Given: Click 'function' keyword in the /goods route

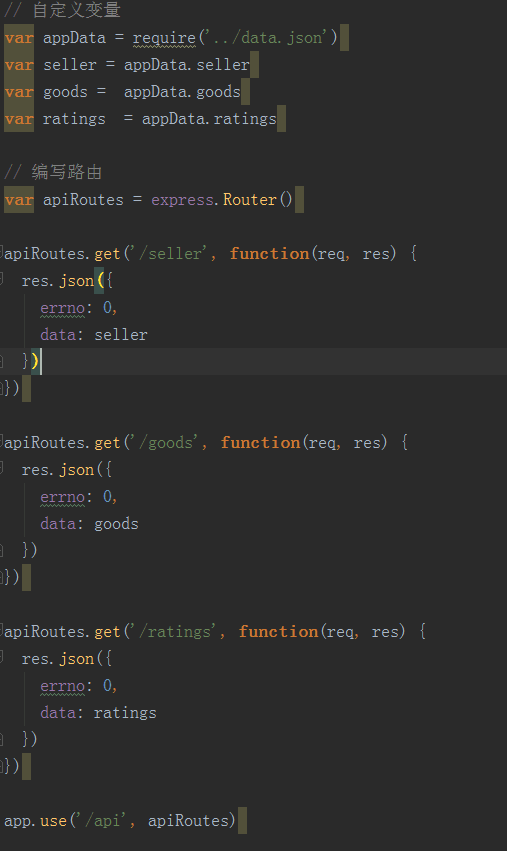Looking at the screenshot, I should point(261,443).
